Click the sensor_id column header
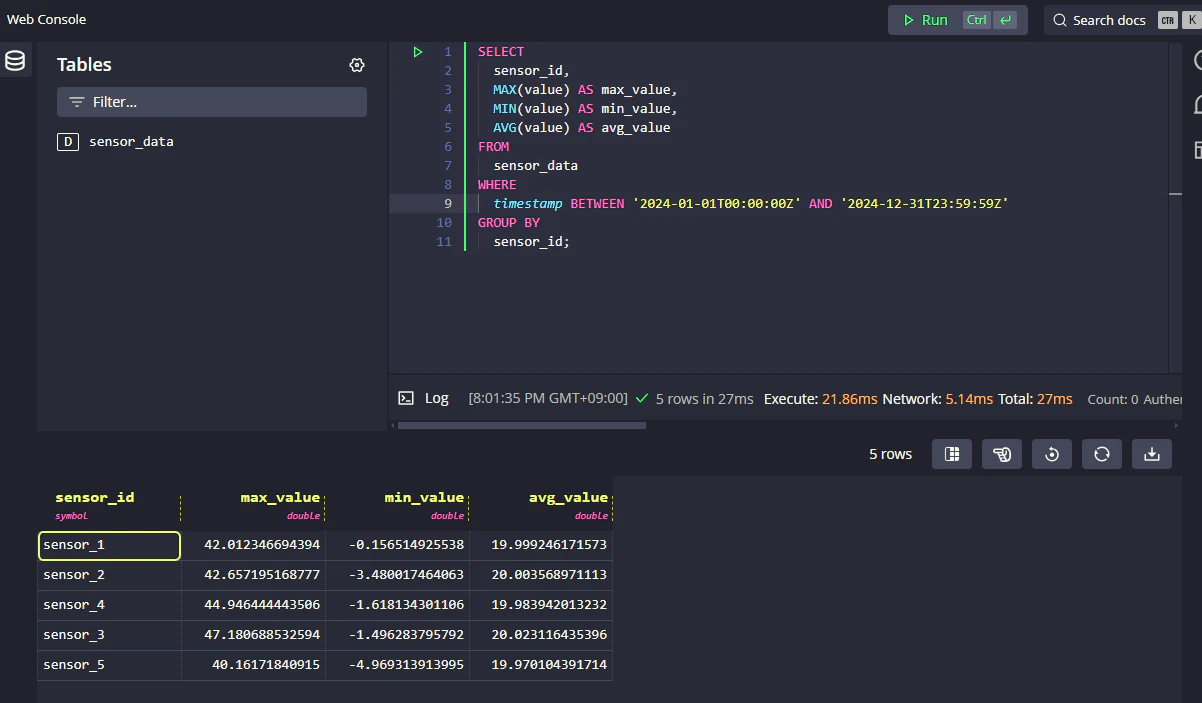The width and height of the screenshot is (1202, 703). click(109, 504)
